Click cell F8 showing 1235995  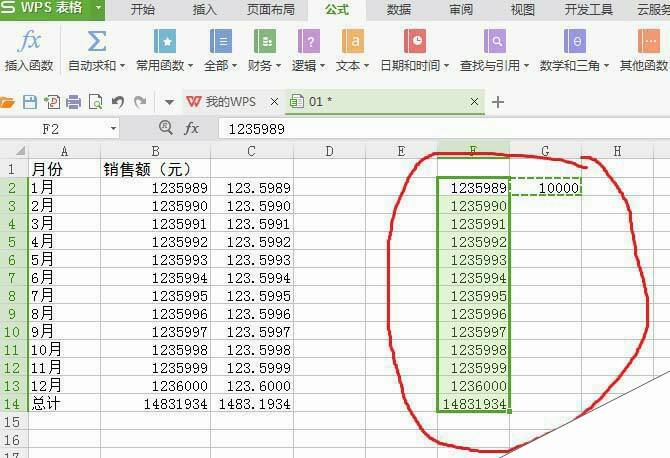473,296
